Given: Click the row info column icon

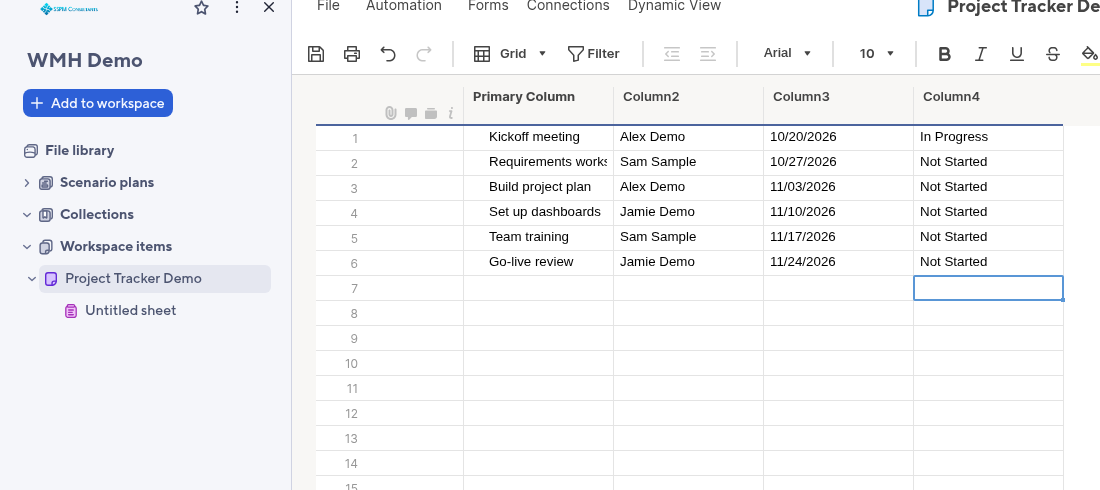Looking at the screenshot, I should tap(450, 112).
